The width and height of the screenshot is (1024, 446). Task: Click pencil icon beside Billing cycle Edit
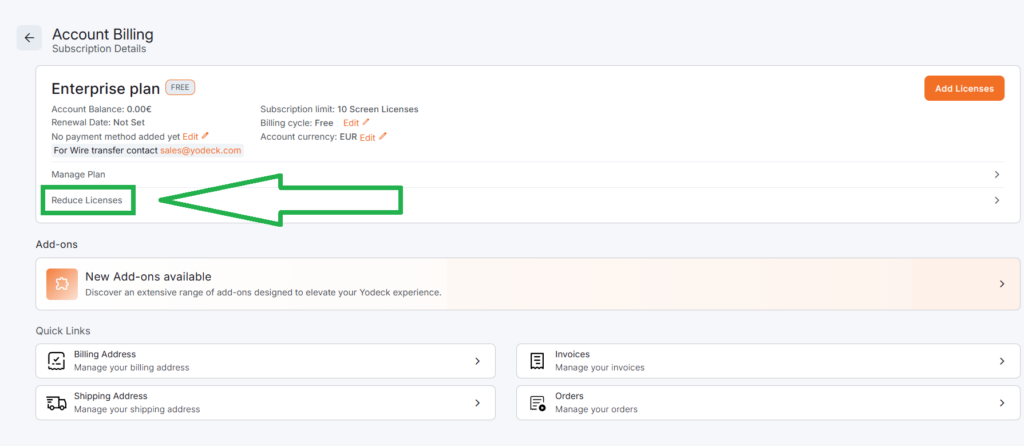pyautogui.click(x=365, y=122)
